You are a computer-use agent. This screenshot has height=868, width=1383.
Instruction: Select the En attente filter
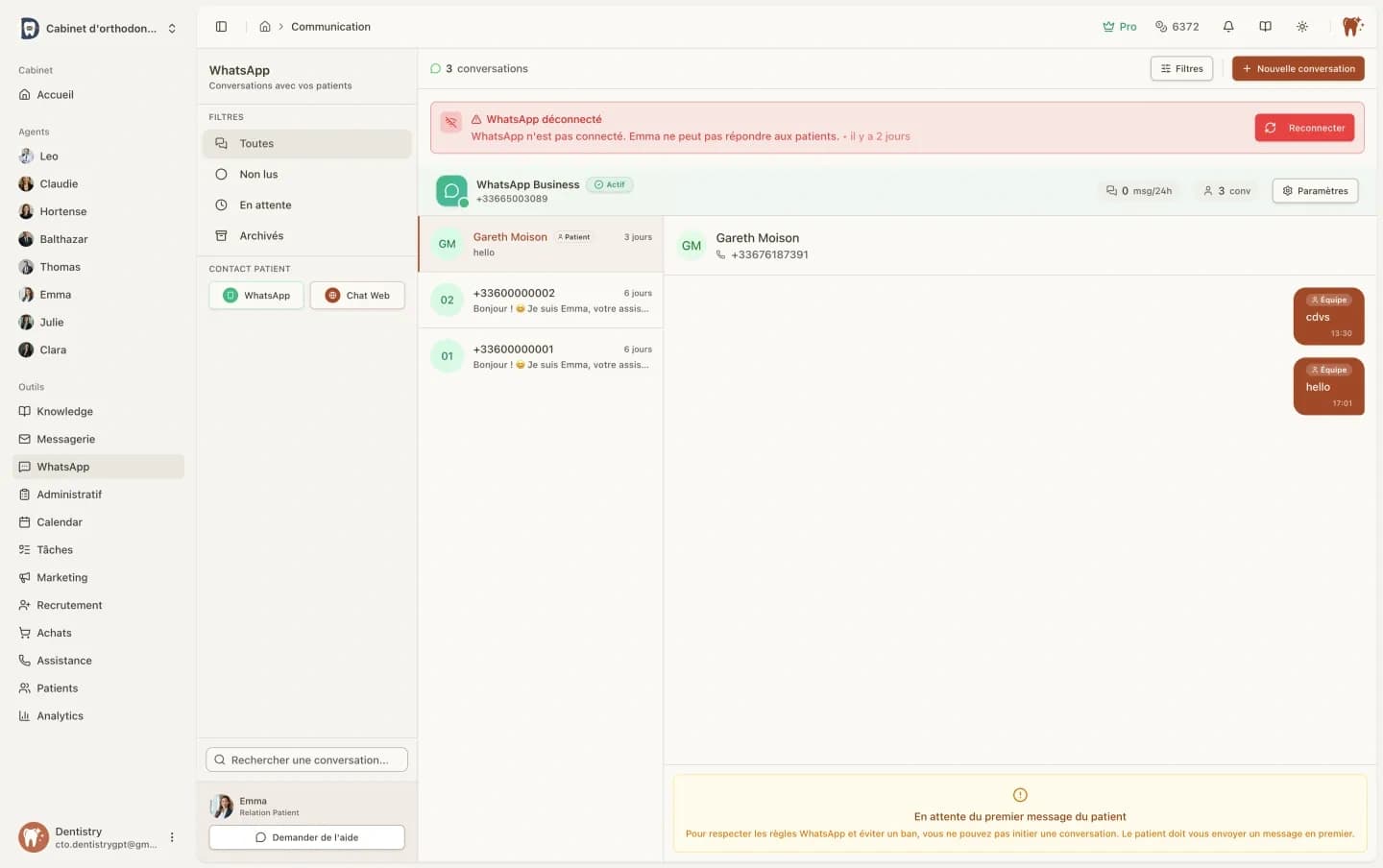point(264,205)
